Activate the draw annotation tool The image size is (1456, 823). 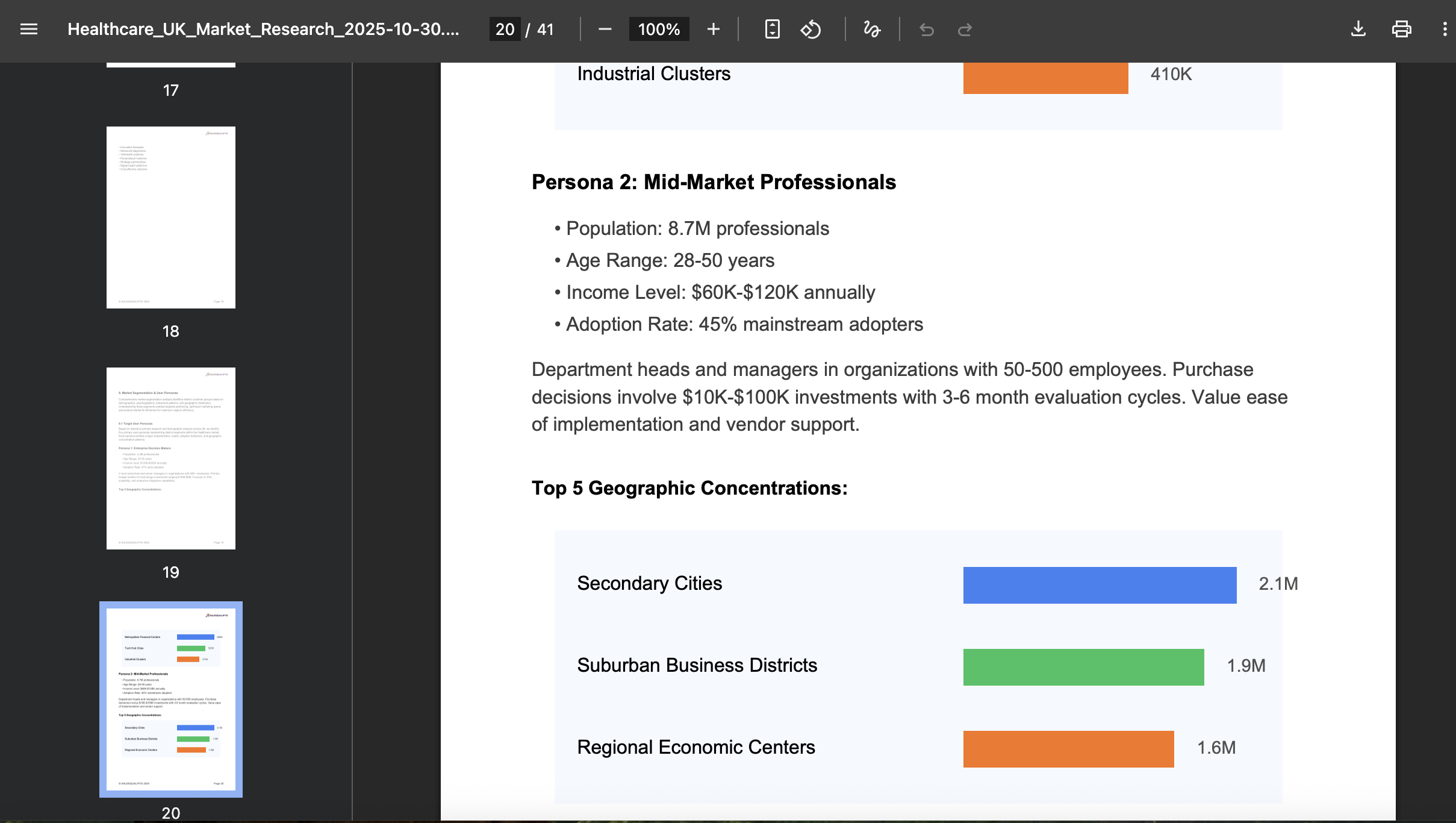tap(871, 29)
